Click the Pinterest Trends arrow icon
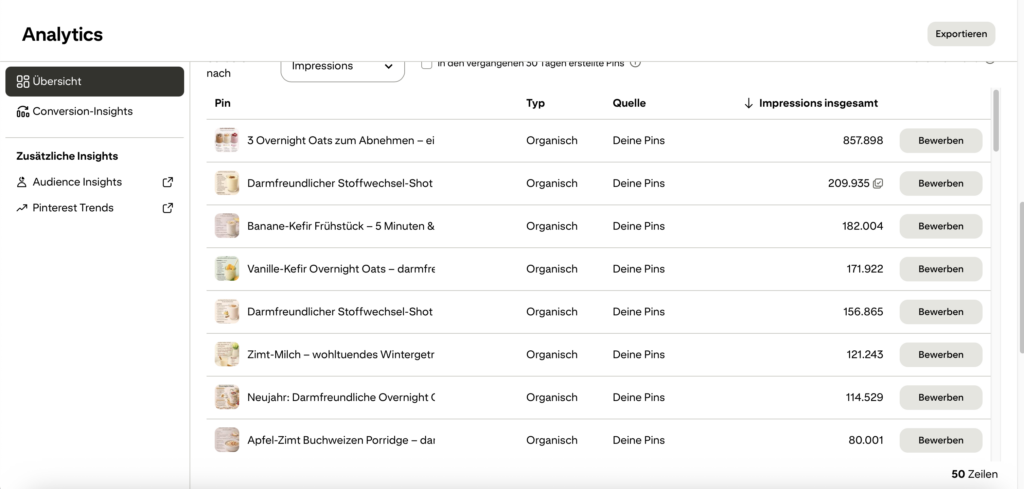The image size is (1024, 489). 22,208
